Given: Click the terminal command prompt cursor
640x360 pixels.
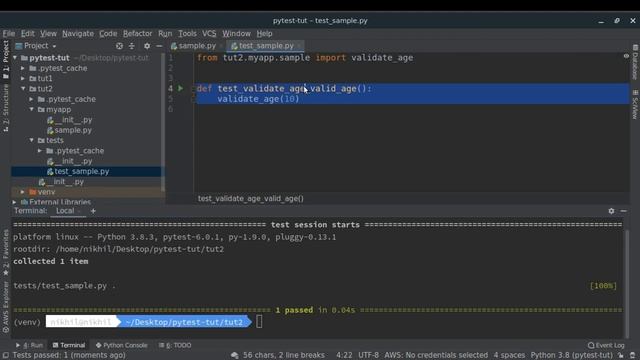Looking at the screenshot, I should [259, 322].
